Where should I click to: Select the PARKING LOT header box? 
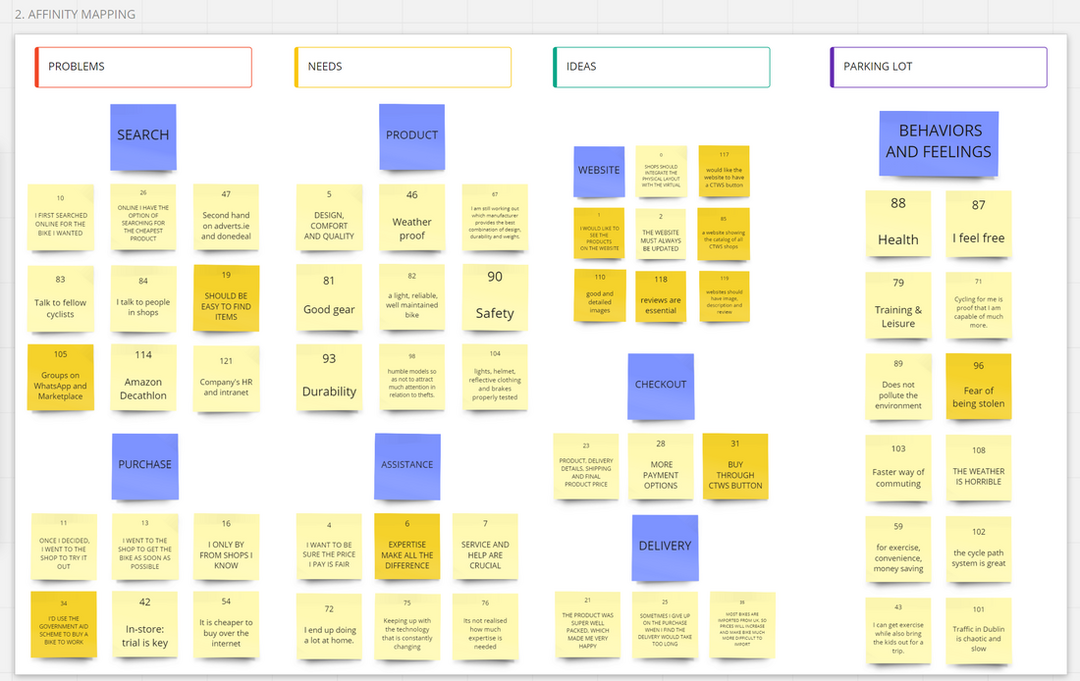[x=938, y=67]
